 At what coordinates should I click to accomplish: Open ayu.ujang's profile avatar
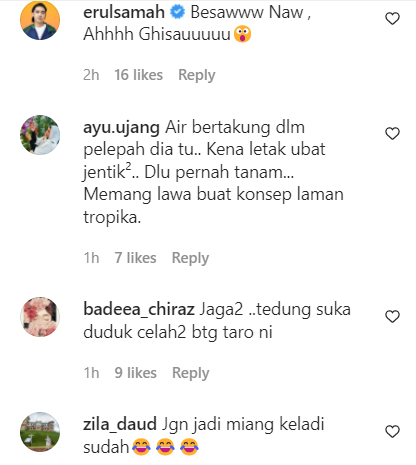click(40, 135)
